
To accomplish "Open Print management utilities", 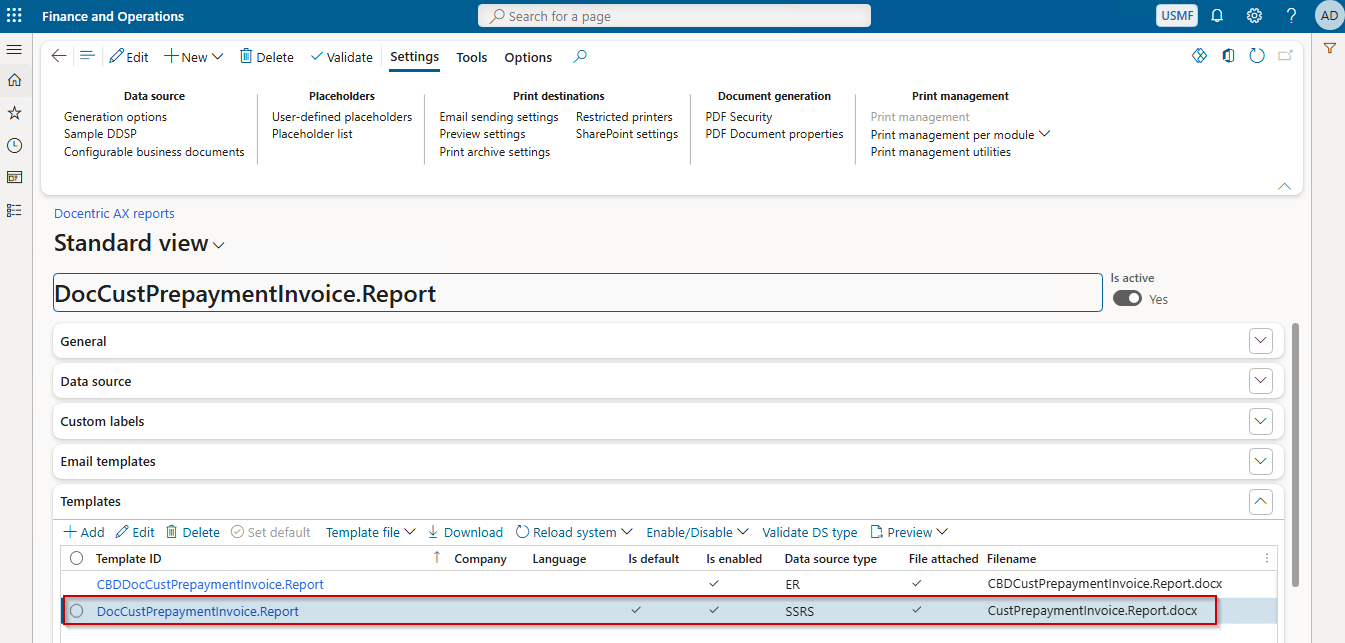I will coord(941,152).
